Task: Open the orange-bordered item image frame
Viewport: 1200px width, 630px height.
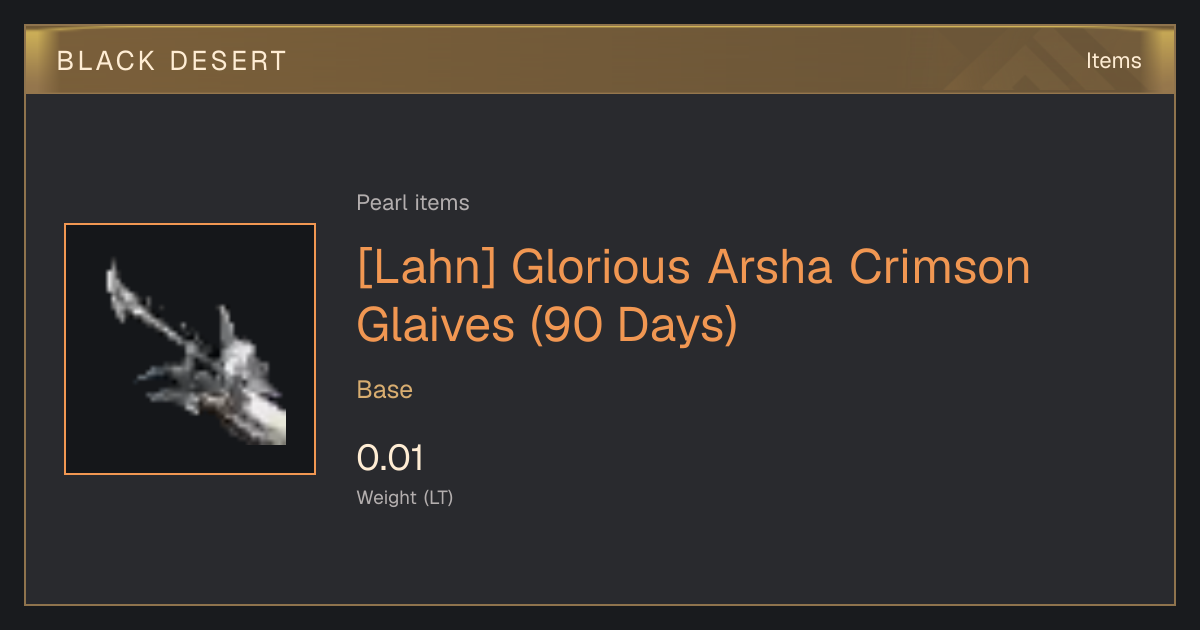Action: (x=190, y=349)
